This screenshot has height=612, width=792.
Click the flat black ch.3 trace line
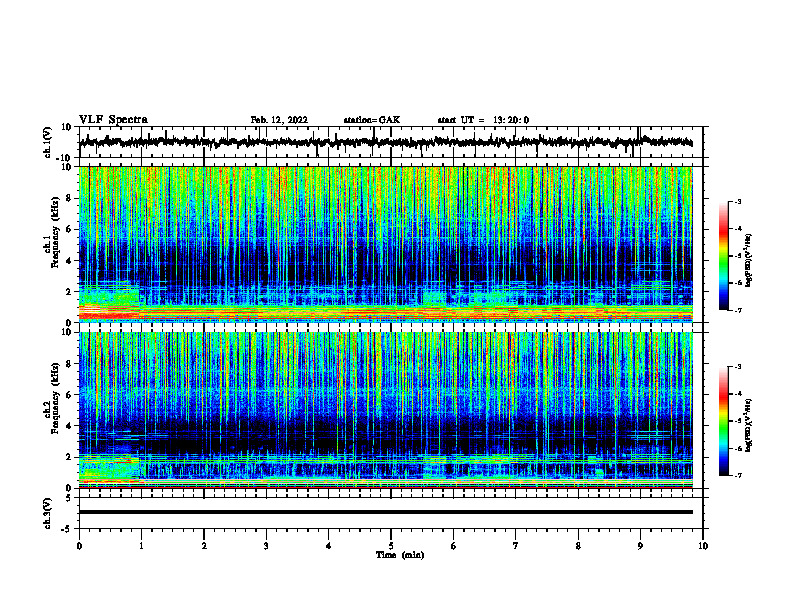tap(385, 512)
